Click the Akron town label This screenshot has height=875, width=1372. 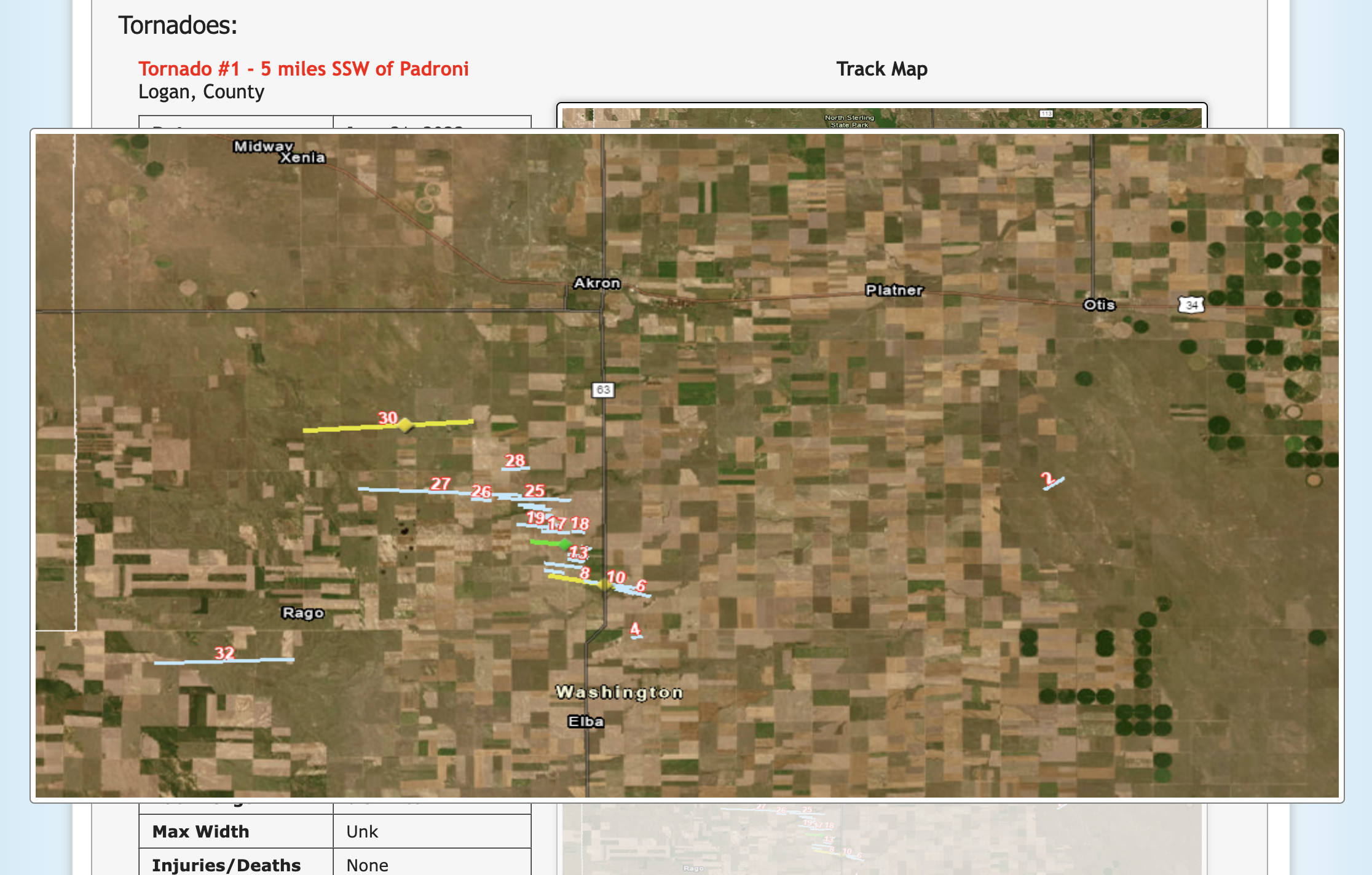point(597,283)
